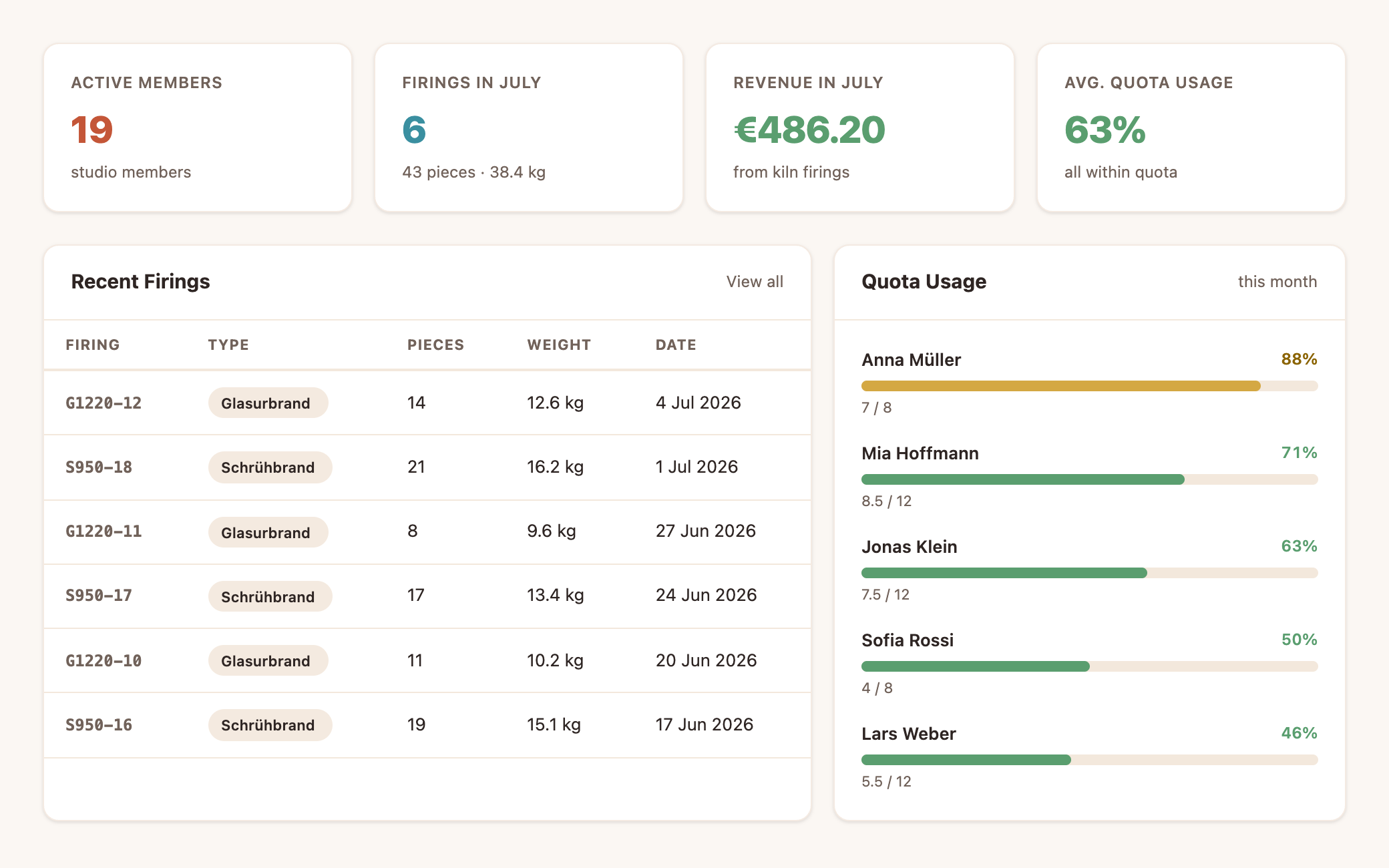Select member name Lars Weber
1389x868 pixels.
908,734
